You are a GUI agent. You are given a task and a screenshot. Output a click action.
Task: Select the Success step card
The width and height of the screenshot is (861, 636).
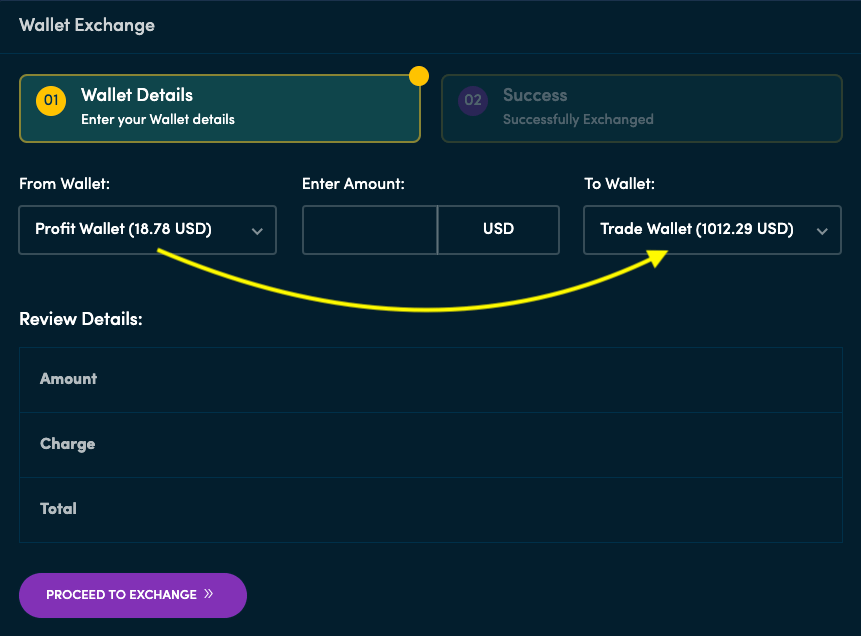tap(641, 105)
